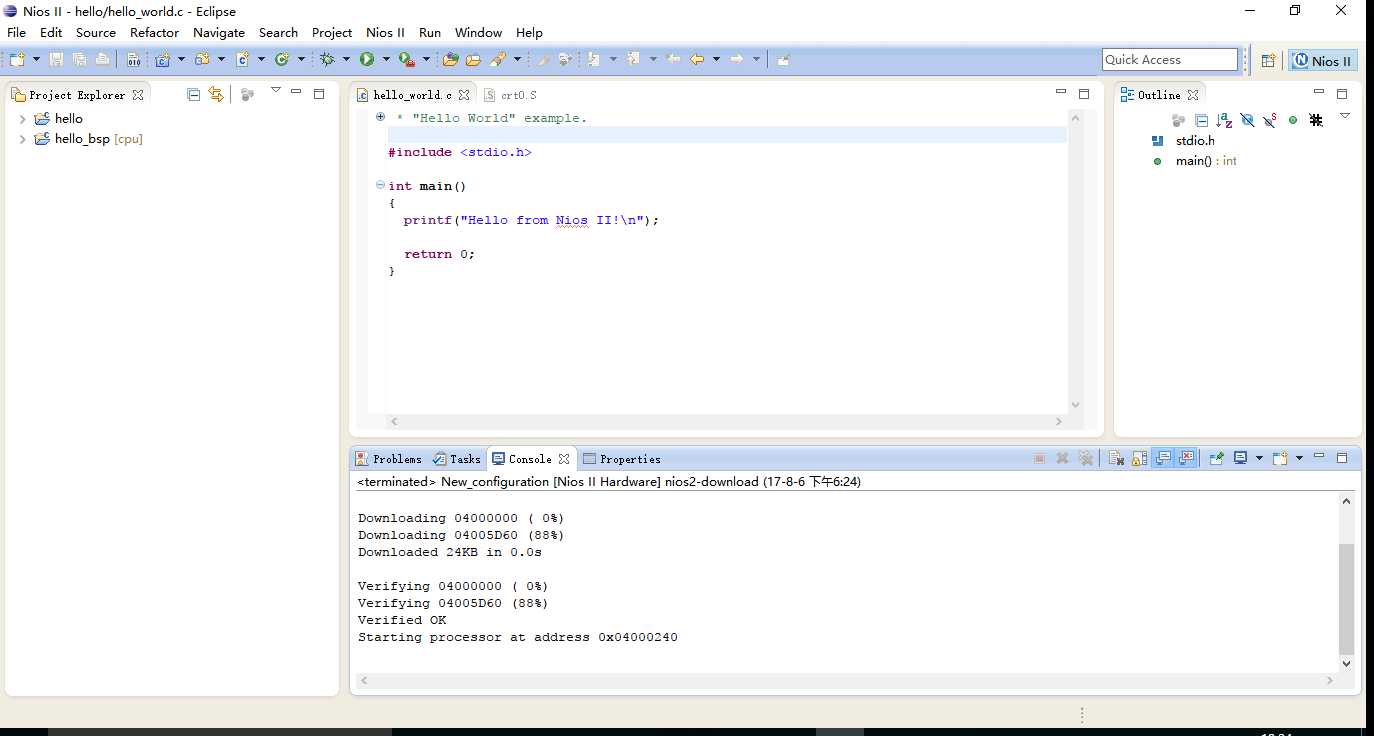Toggle Outline alphabetical sort
Screen dimensions: 1374x736
point(1224,120)
